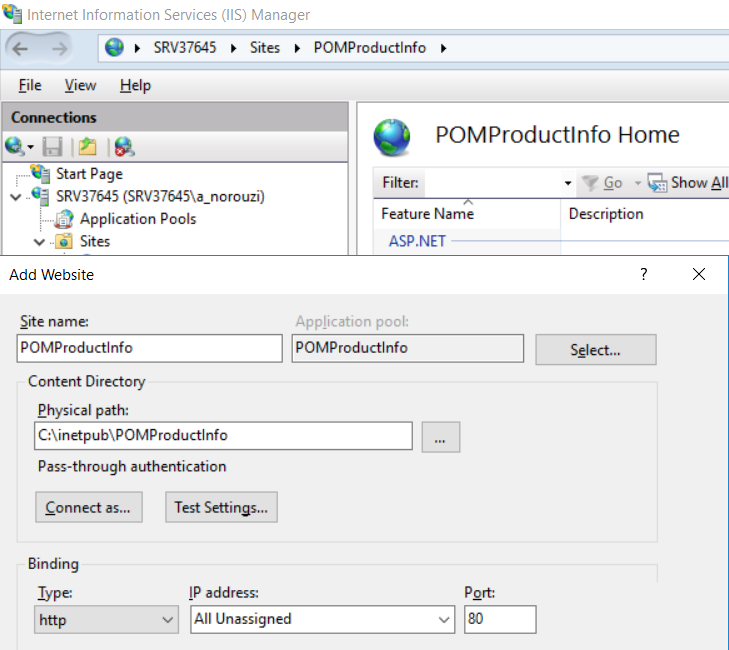Image resolution: width=729 pixels, height=650 pixels.
Task: Open the View menu
Action: coord(80,86)
